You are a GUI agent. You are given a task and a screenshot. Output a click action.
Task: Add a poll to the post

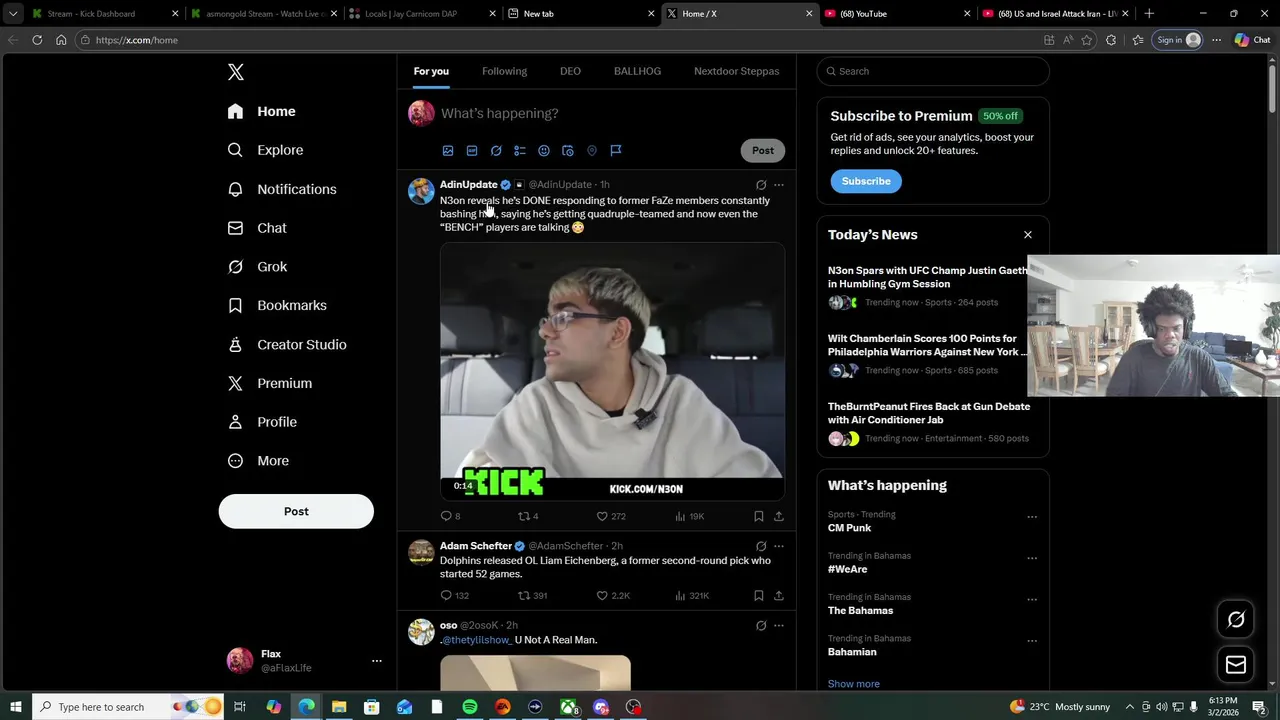click(x=520, y=151)
